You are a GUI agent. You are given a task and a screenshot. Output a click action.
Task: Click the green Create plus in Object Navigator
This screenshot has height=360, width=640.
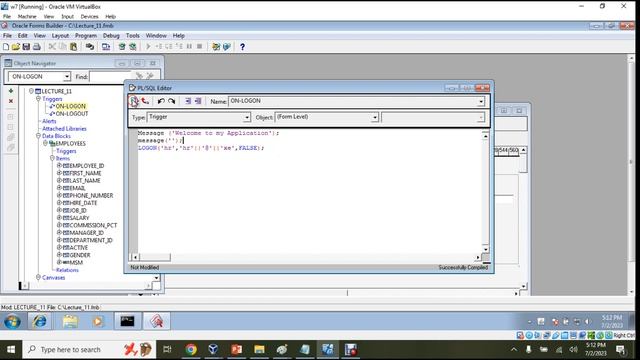click(x=11, y=91)
